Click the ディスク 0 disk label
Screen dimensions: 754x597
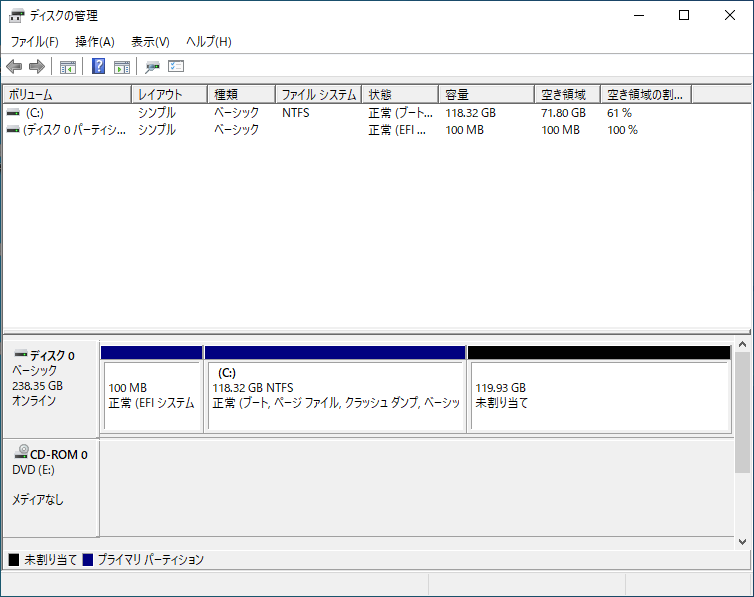52,355
